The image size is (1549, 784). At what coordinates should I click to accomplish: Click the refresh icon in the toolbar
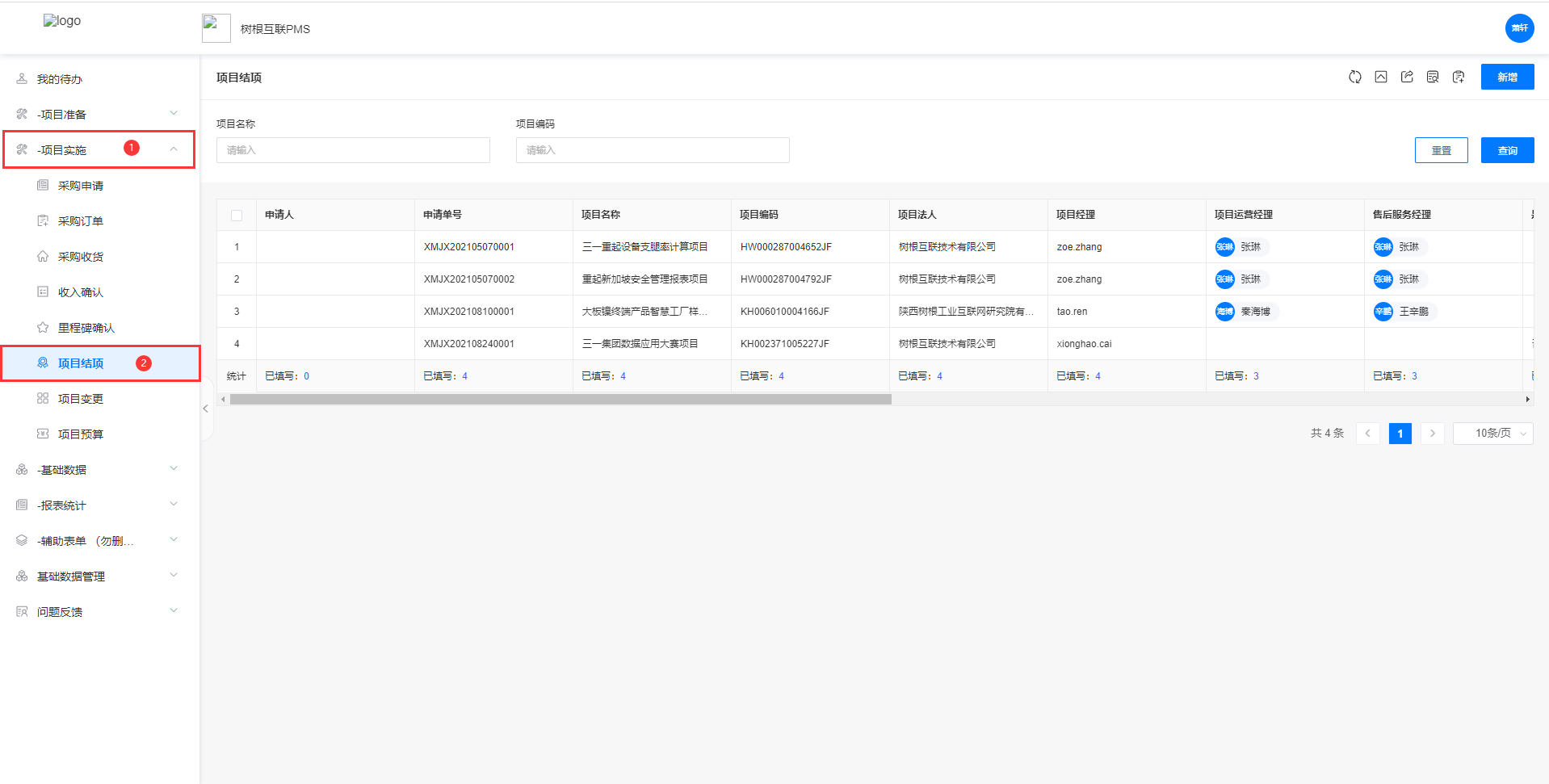click(x=1355, y=77)
